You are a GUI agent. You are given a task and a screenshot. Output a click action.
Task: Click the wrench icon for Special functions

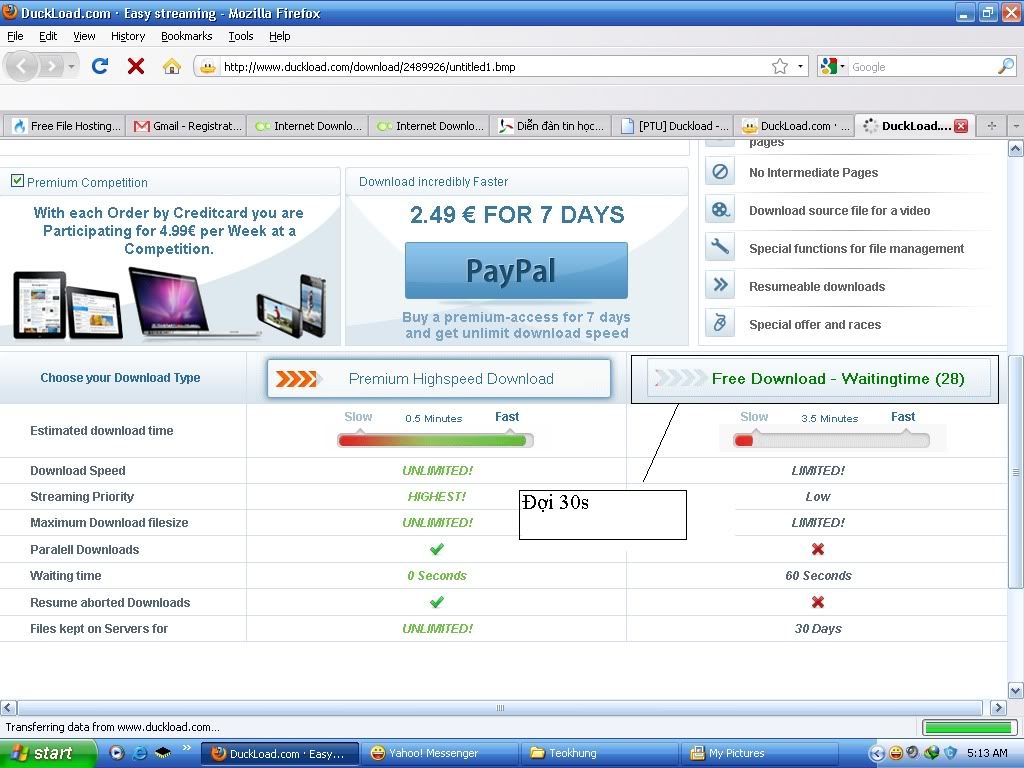tap(720, 248)
